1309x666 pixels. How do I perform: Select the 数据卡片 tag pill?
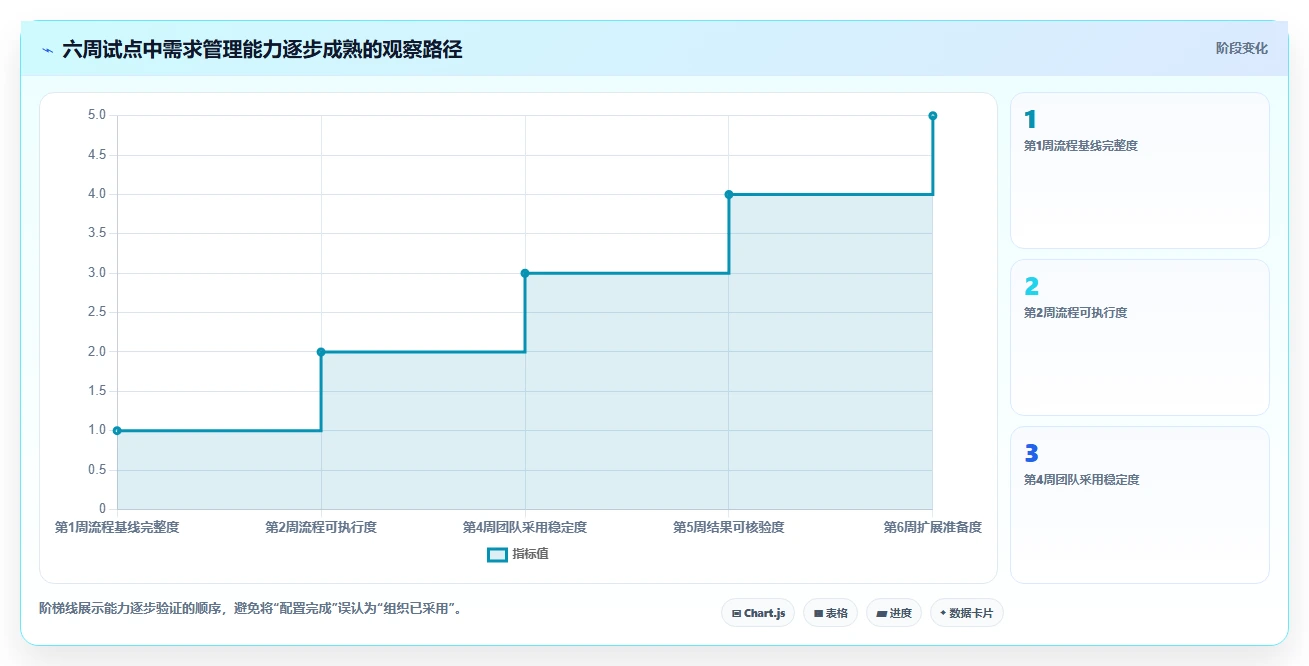click(966, 613)
